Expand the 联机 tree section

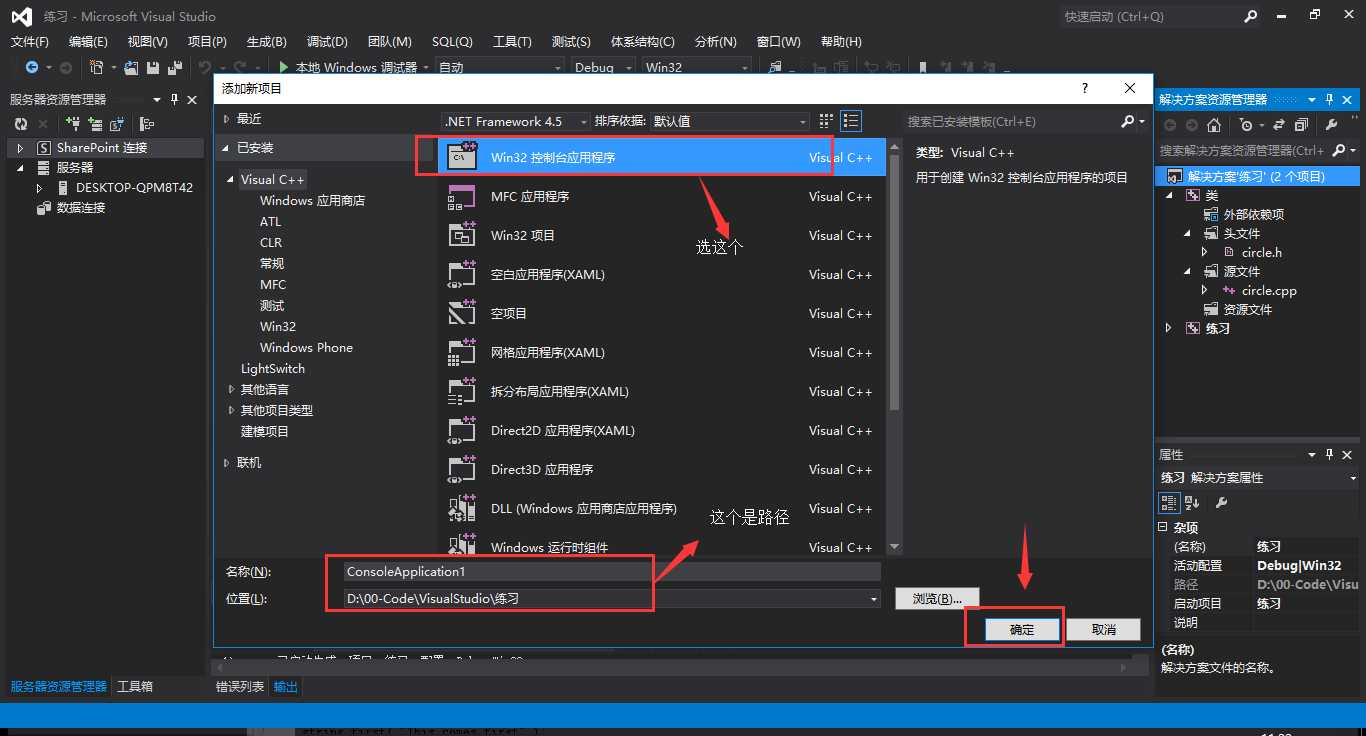point(226,463)
